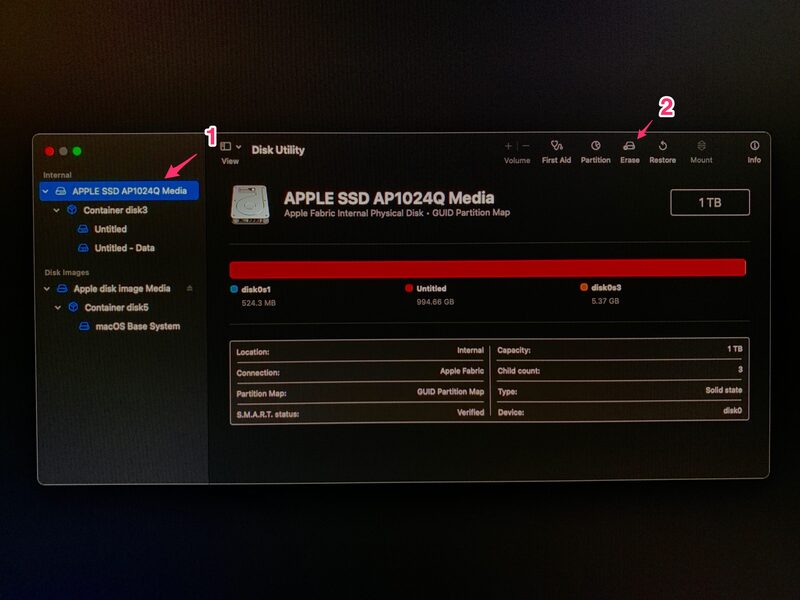Click the 524.3 MB size text
Viewport: 800px width, 600px height.
pyautogui.click(x=259, y=303)
